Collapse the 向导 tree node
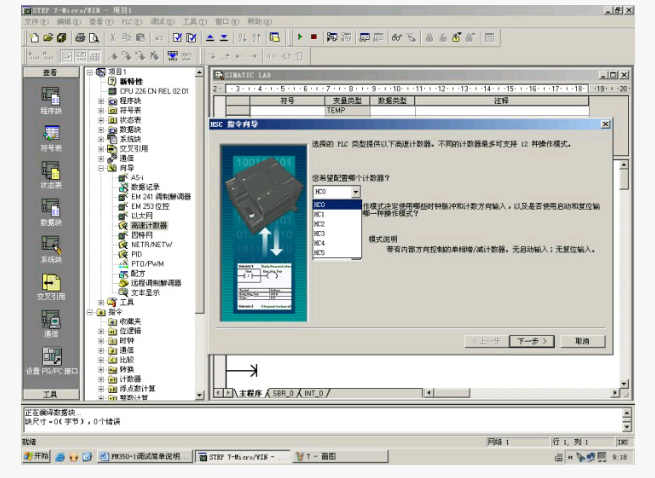The width and height of the screenshot is (655, 478). [101, 168]
